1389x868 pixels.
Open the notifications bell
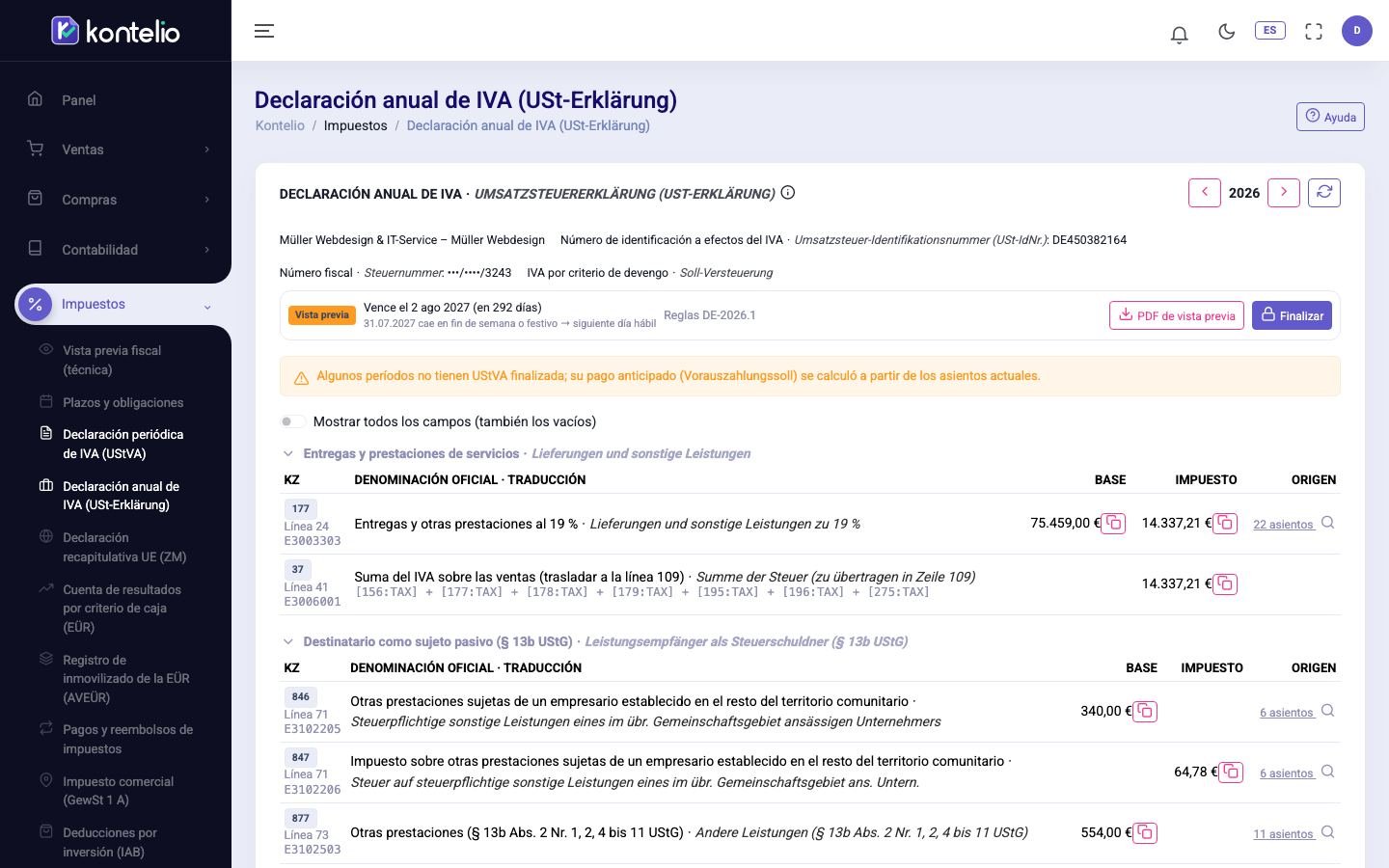point(1179,34)
